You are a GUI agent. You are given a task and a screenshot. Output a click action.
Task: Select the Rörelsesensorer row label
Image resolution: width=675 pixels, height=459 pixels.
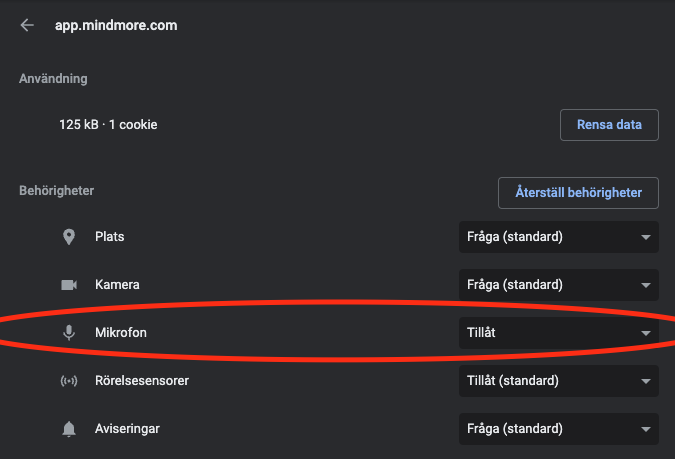tap(141, 381)
